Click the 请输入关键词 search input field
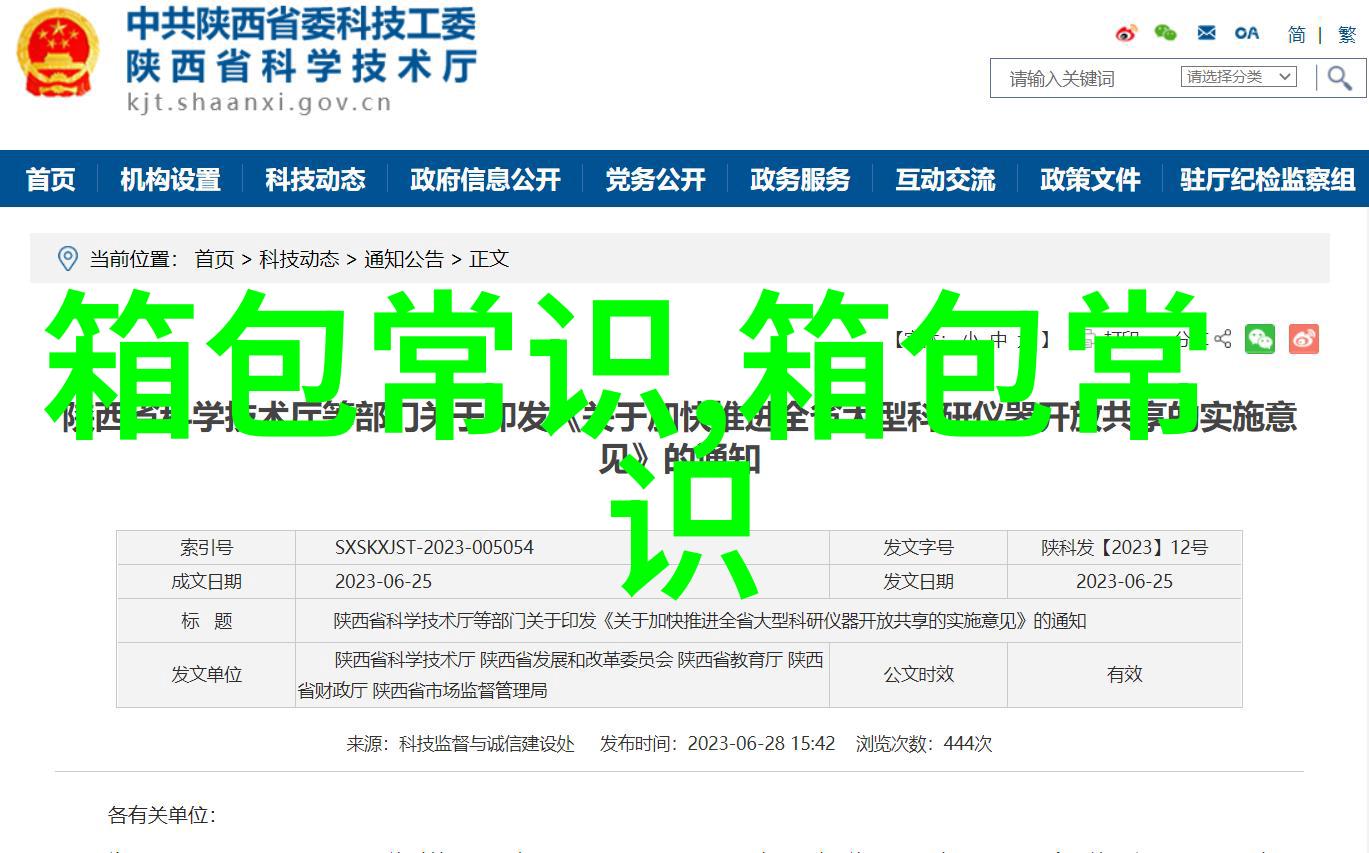 [1085, 78]
